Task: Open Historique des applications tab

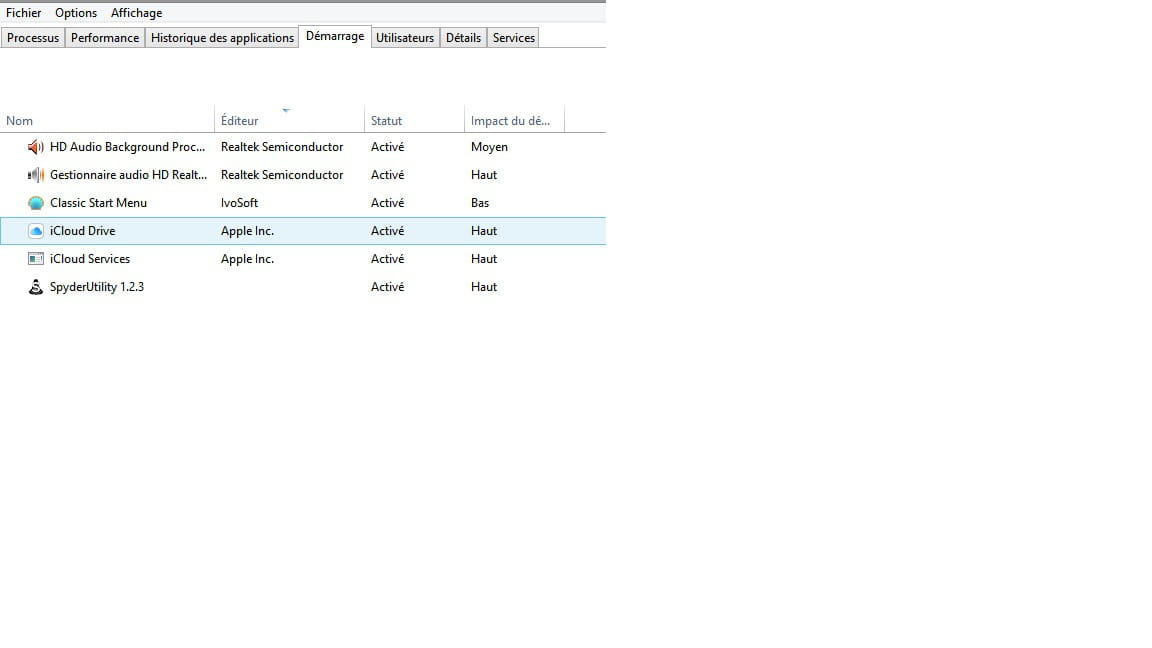Action: pyautogui.click(x=222, y=37)
